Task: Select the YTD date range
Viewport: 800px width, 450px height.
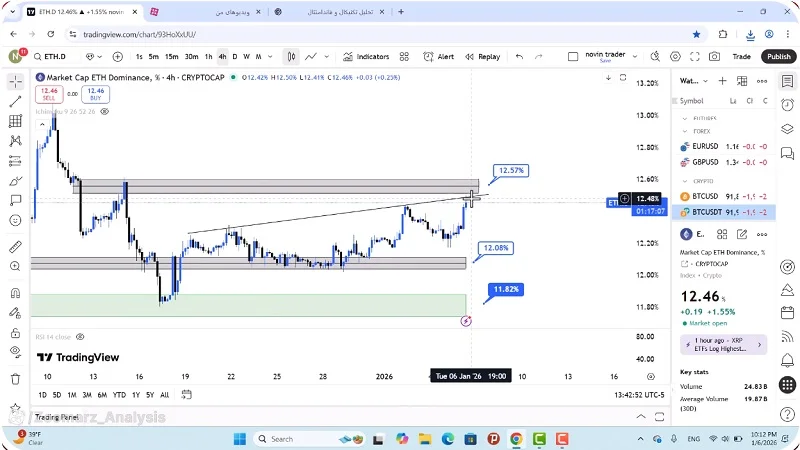Action: pyautogui.click(x=119, y=394)
